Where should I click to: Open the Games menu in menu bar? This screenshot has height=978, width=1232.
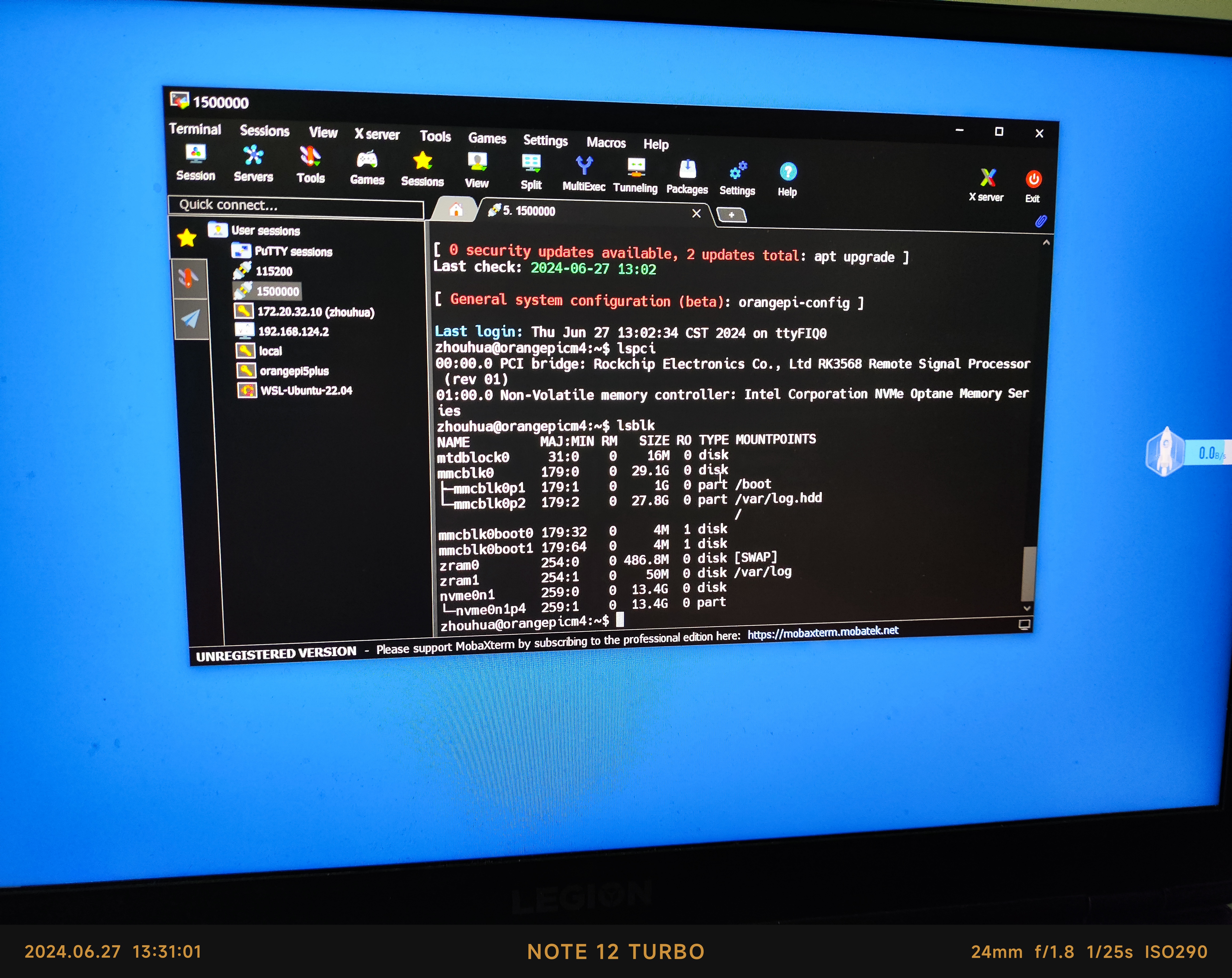(487, 138)
